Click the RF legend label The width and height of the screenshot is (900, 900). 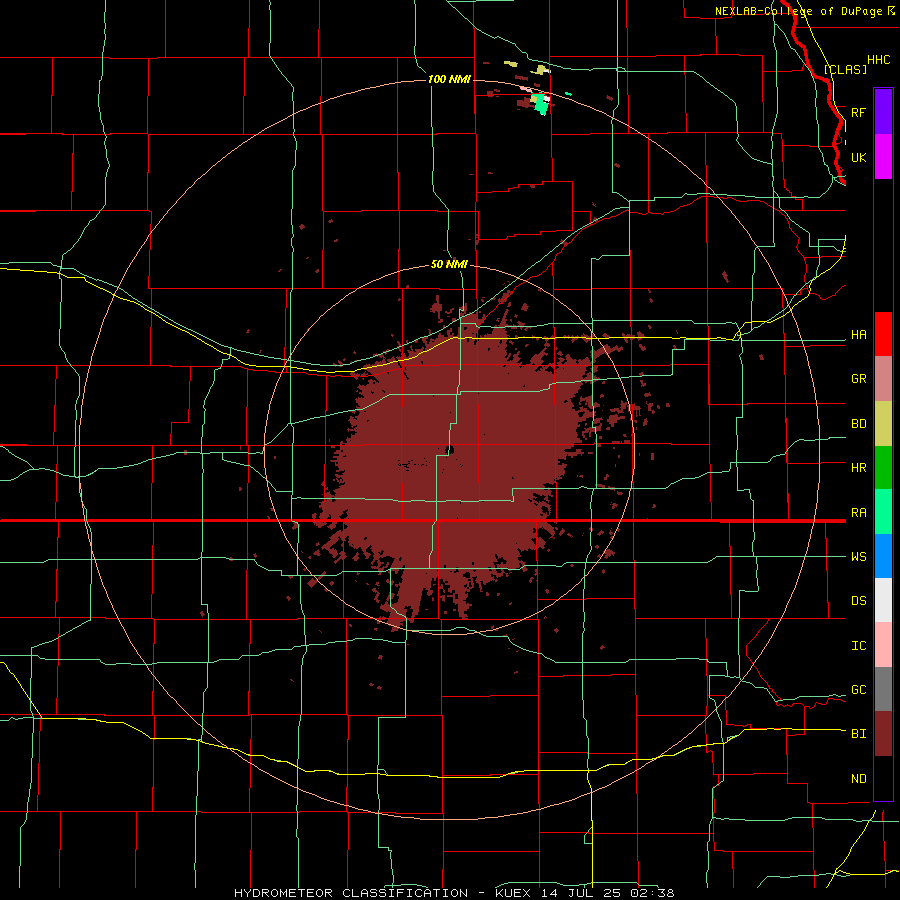pyautogui.click(x=858, y=112)
